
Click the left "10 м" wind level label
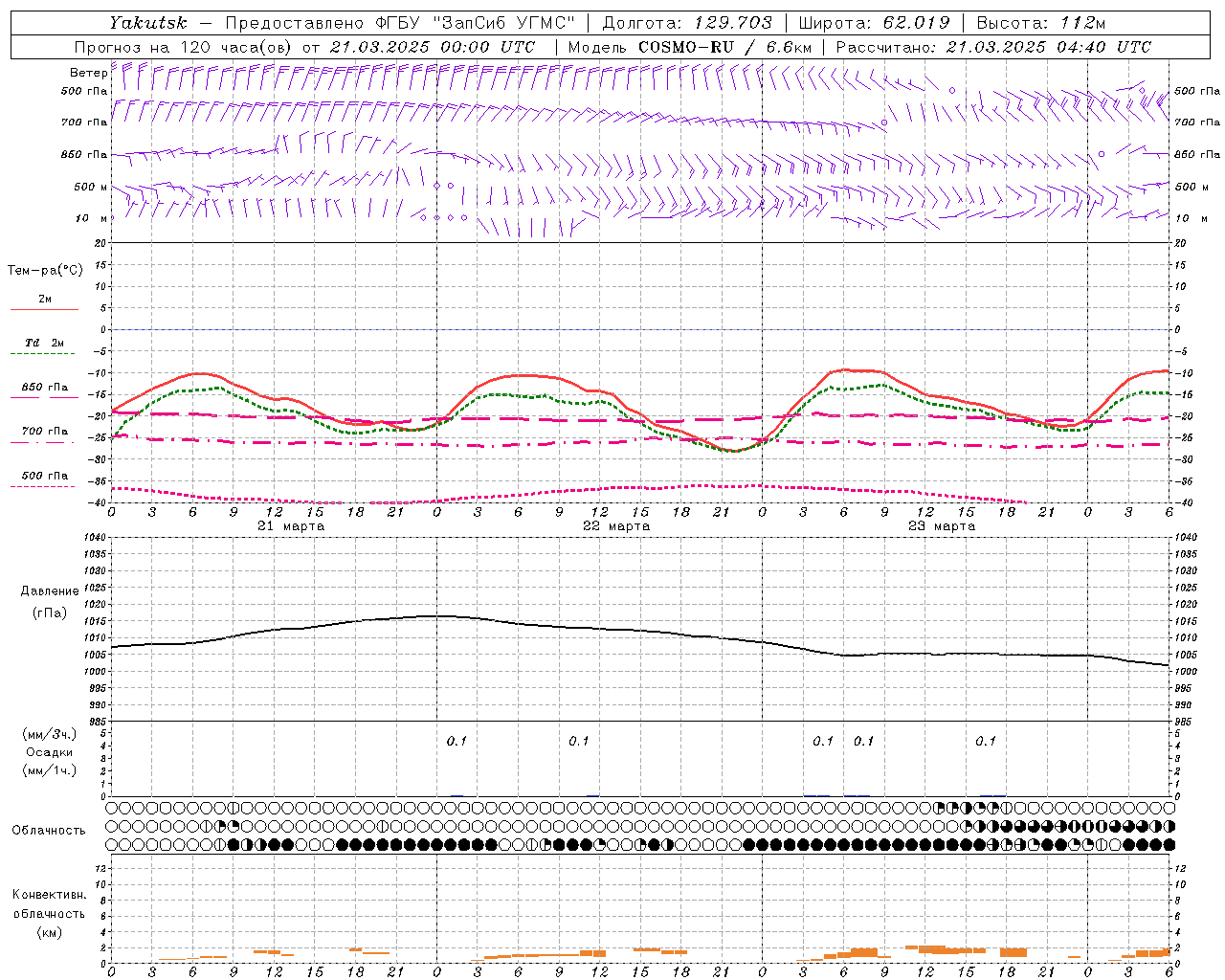click(x=93, y=218)
